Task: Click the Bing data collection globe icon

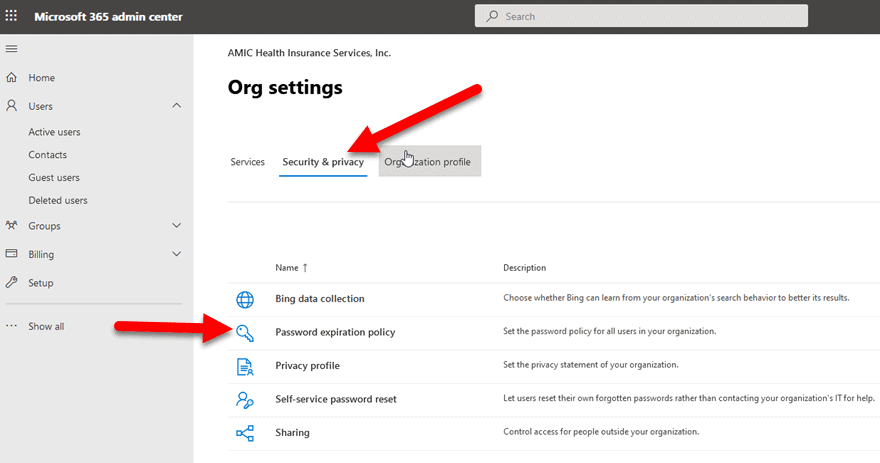Action: [x=245, y=300]
